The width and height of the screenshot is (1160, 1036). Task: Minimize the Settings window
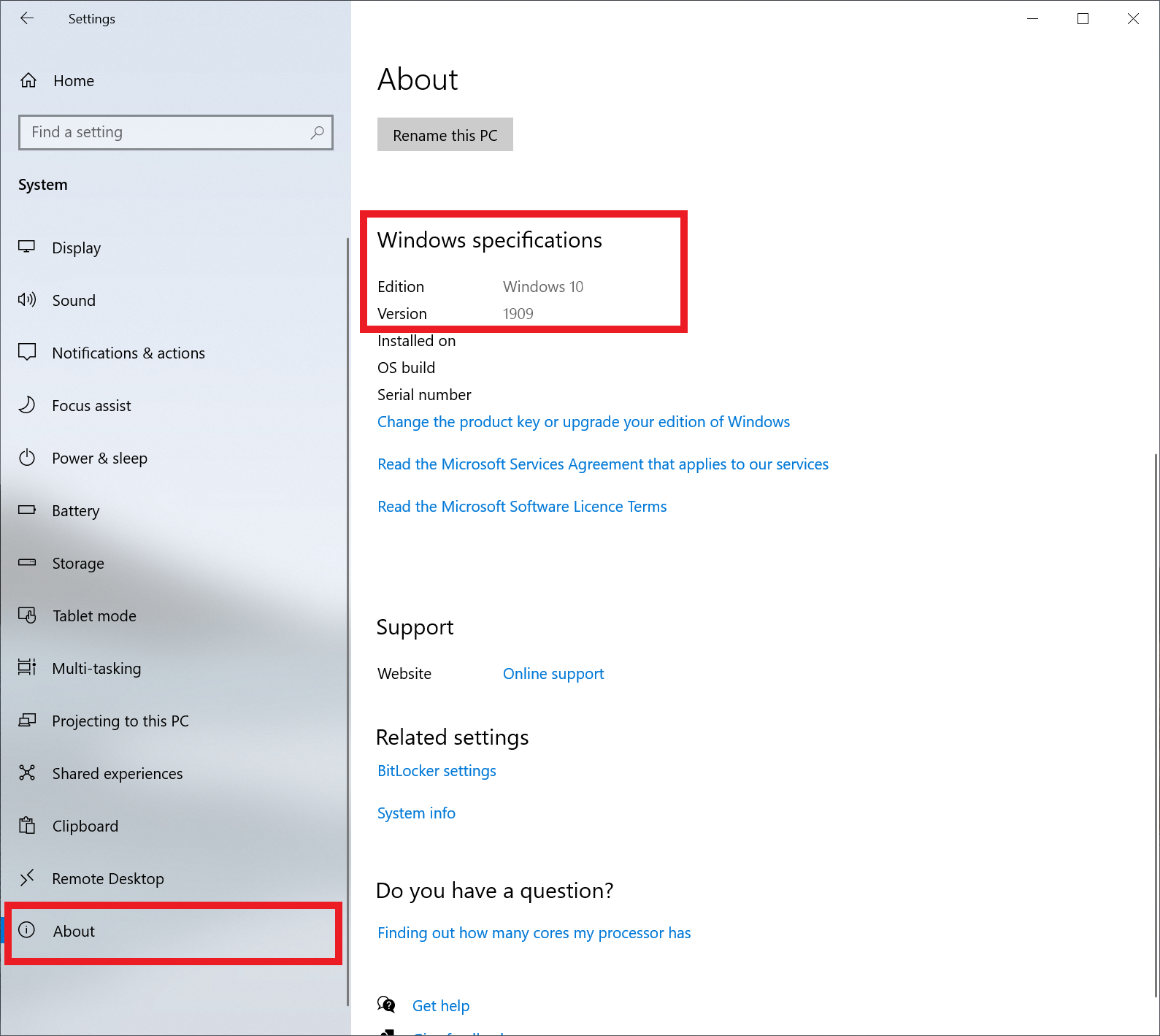[1032, 19]
